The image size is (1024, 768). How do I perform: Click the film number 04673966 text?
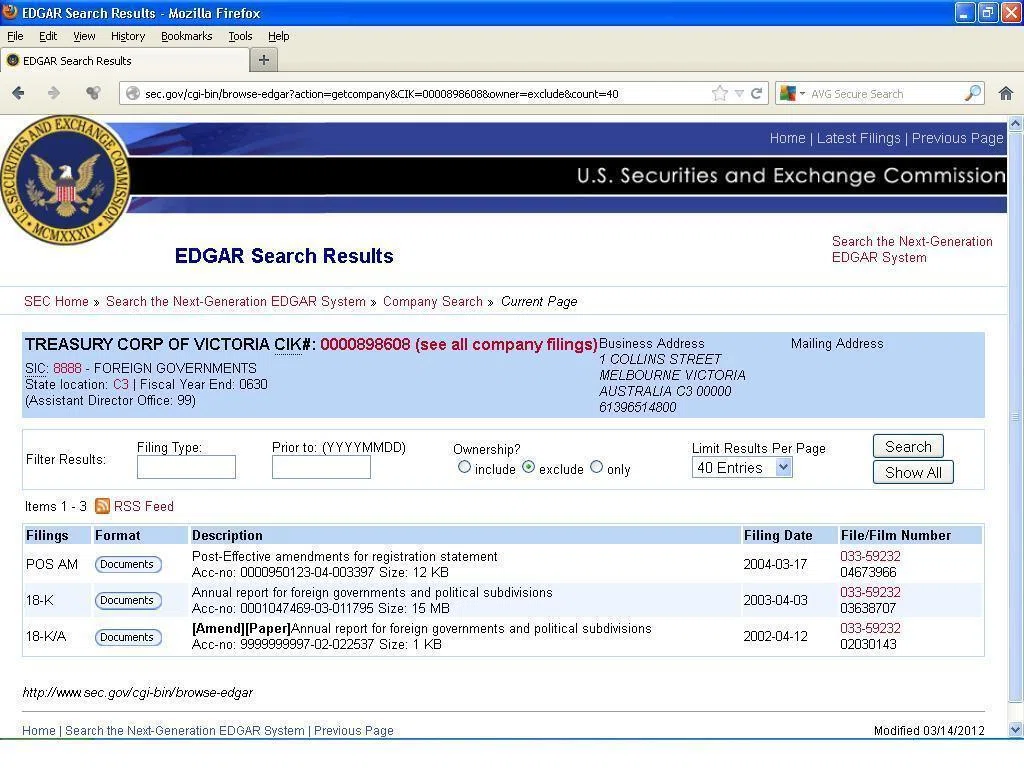[868, 572]
